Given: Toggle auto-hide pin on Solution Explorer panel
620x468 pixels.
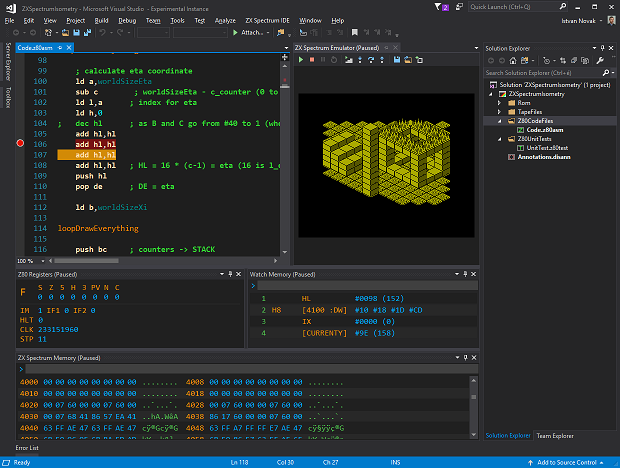Looking at the screenshot, I should [601, 47].
